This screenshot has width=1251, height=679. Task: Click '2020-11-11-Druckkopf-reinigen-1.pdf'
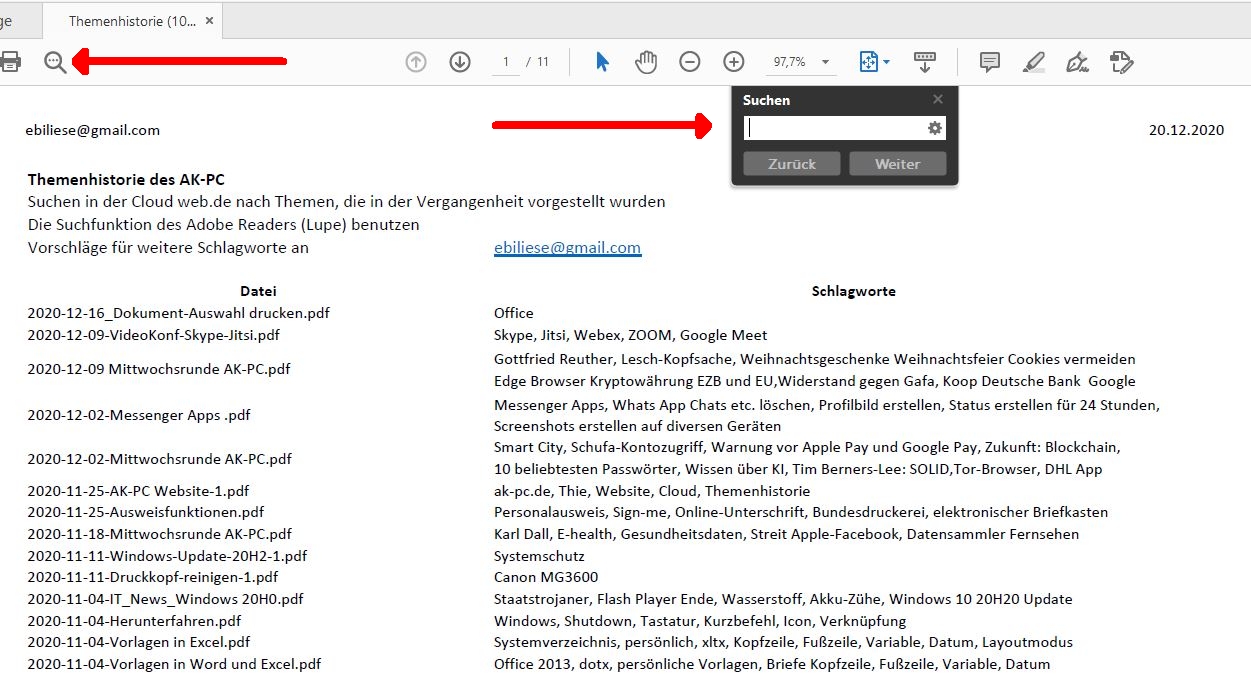152,577
